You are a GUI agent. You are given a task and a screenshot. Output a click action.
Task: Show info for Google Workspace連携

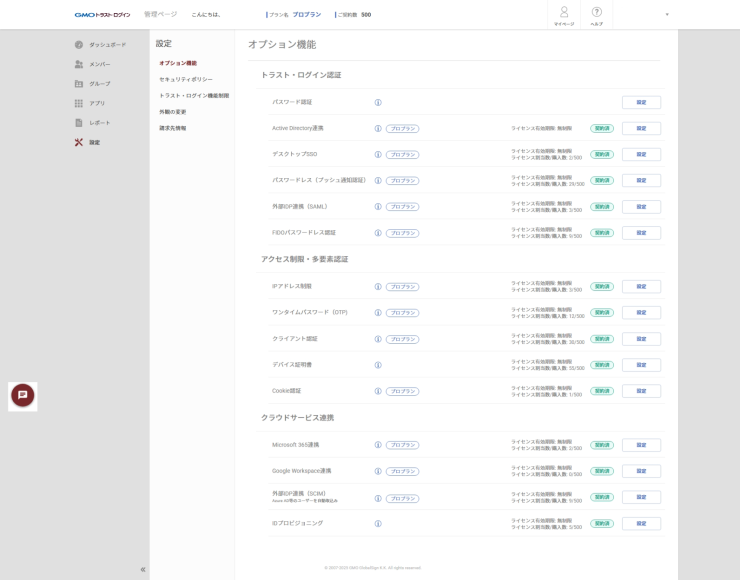click(378, 471)
